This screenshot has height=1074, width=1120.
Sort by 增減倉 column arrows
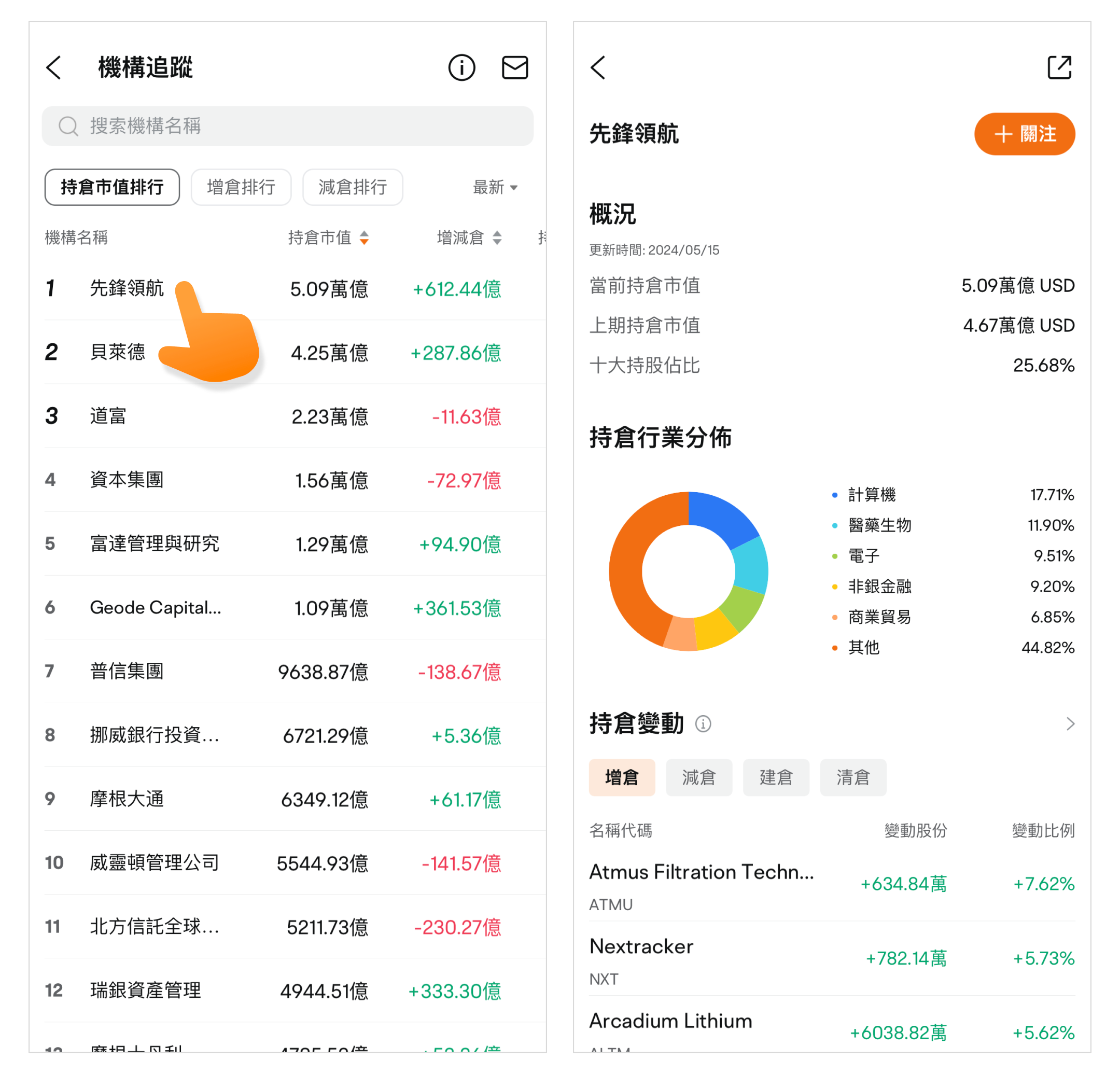click(497, 238)
